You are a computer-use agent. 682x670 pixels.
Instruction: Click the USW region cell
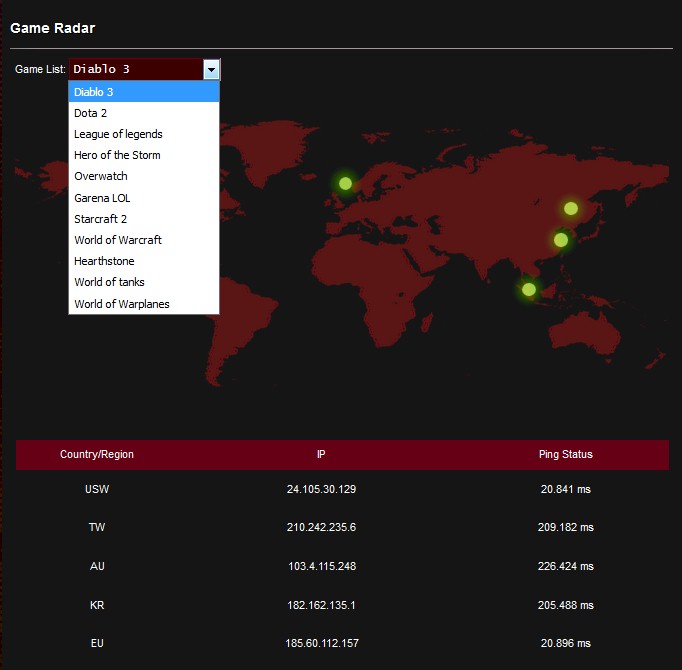pos(97,489)
